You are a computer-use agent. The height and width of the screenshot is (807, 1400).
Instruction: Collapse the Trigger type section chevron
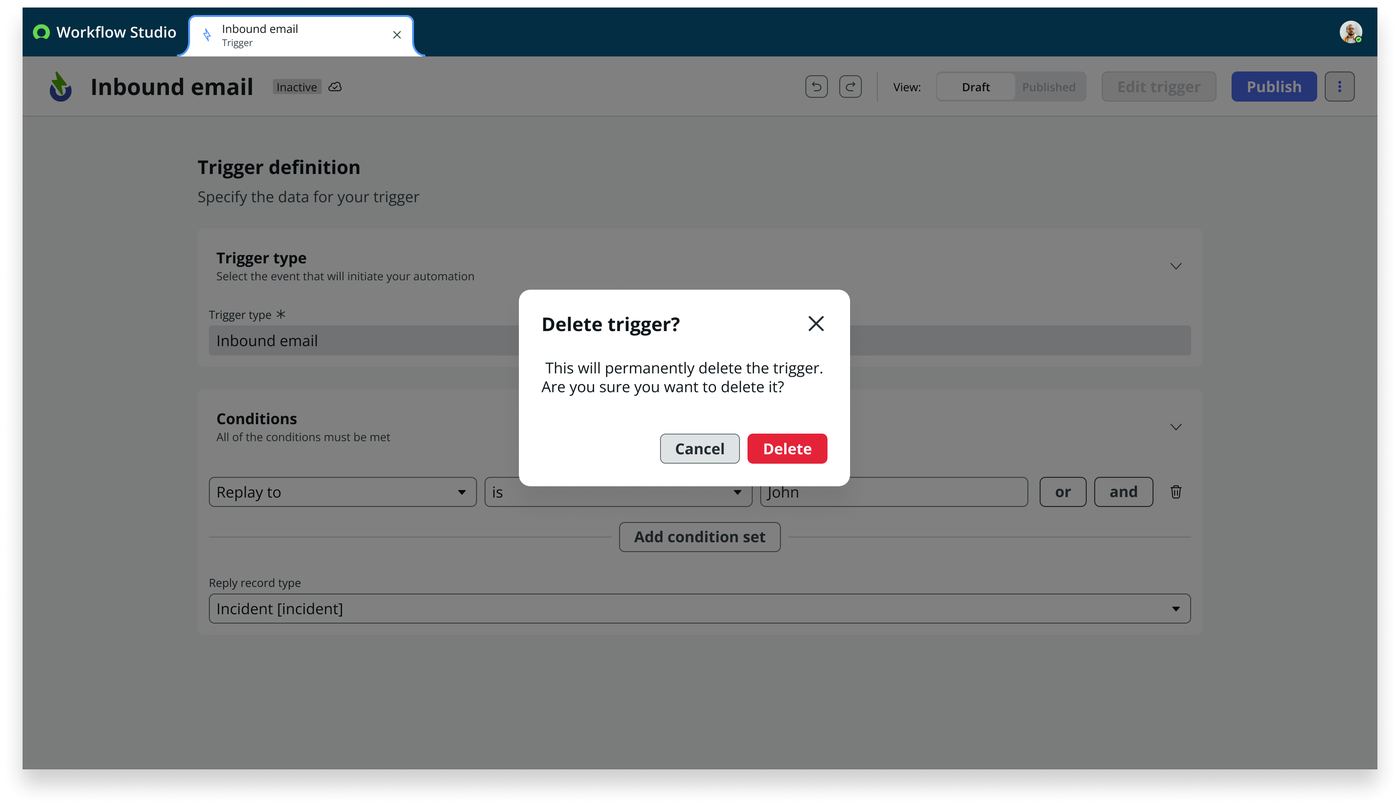click(x=1176, y=266)
